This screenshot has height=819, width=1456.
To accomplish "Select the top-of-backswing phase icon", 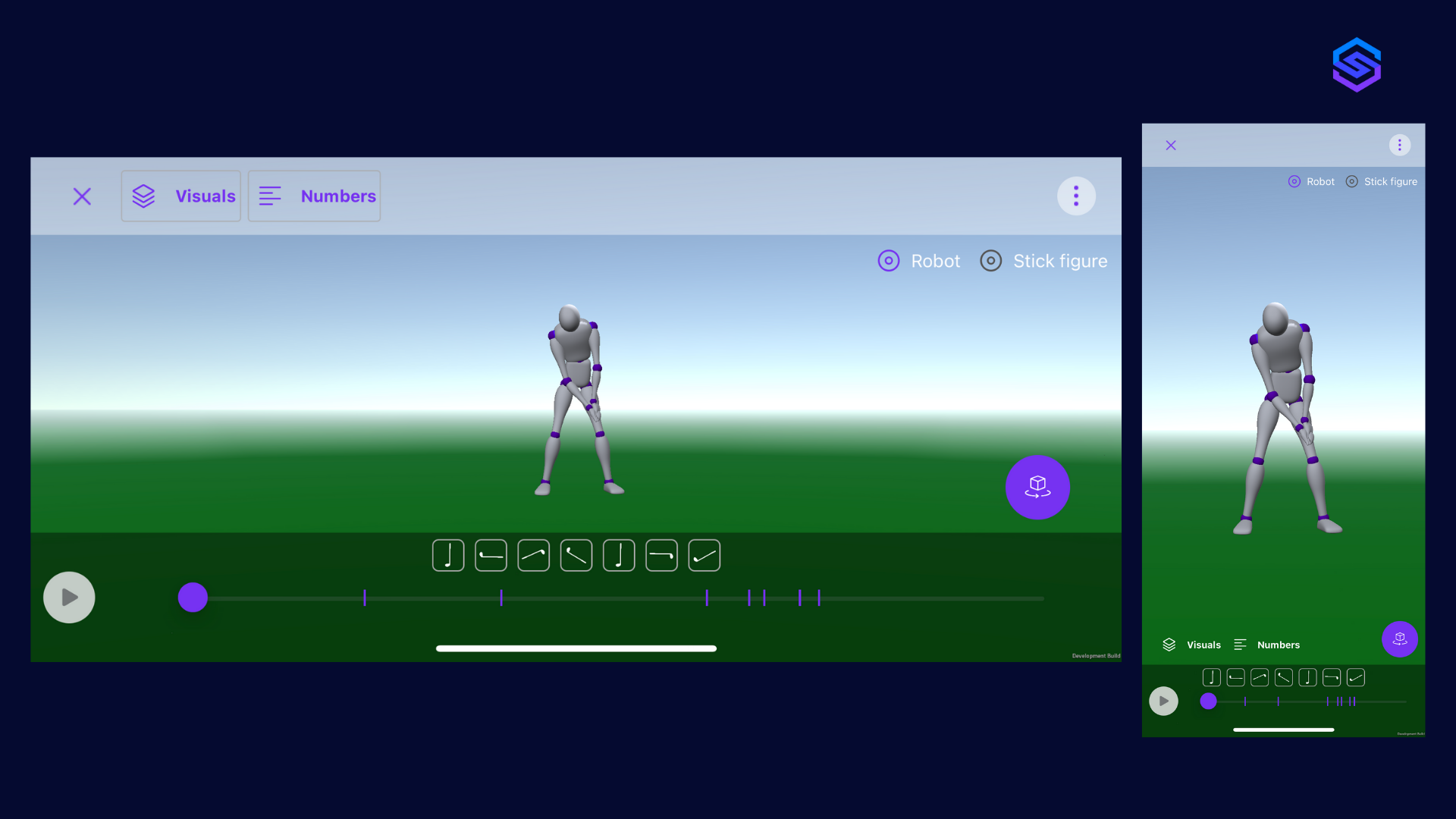I will 576,555.
